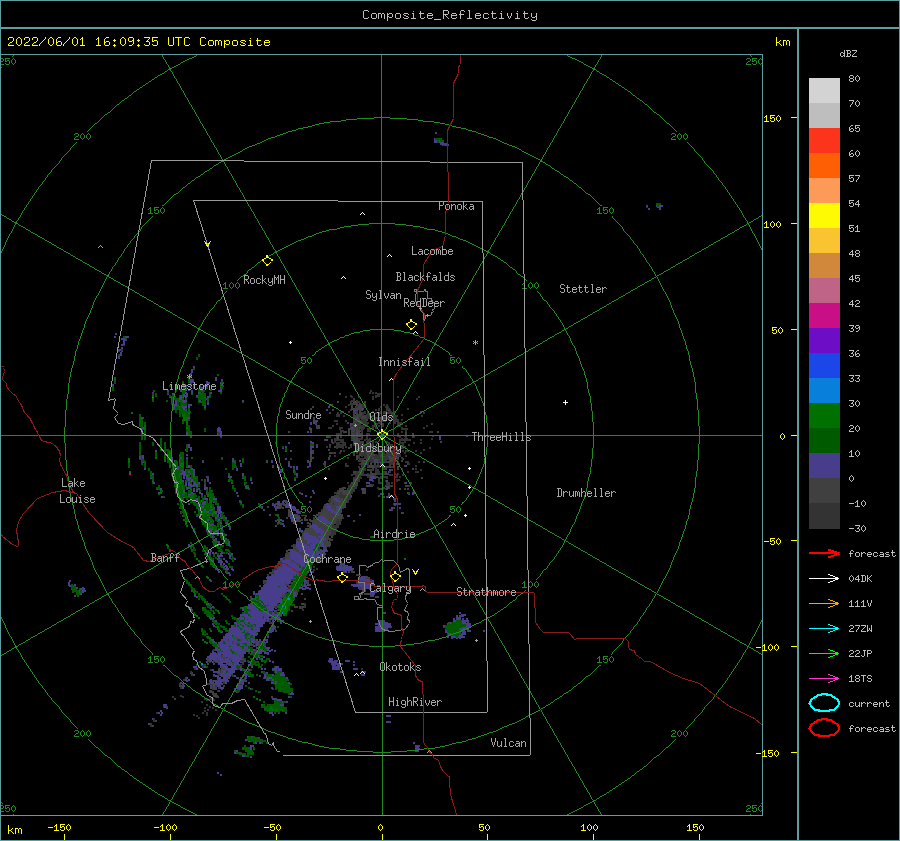Image resolution: width=900 pixels, height=841 pixels.
Task: Click the Strathmore city label
Action: point(486,592)
